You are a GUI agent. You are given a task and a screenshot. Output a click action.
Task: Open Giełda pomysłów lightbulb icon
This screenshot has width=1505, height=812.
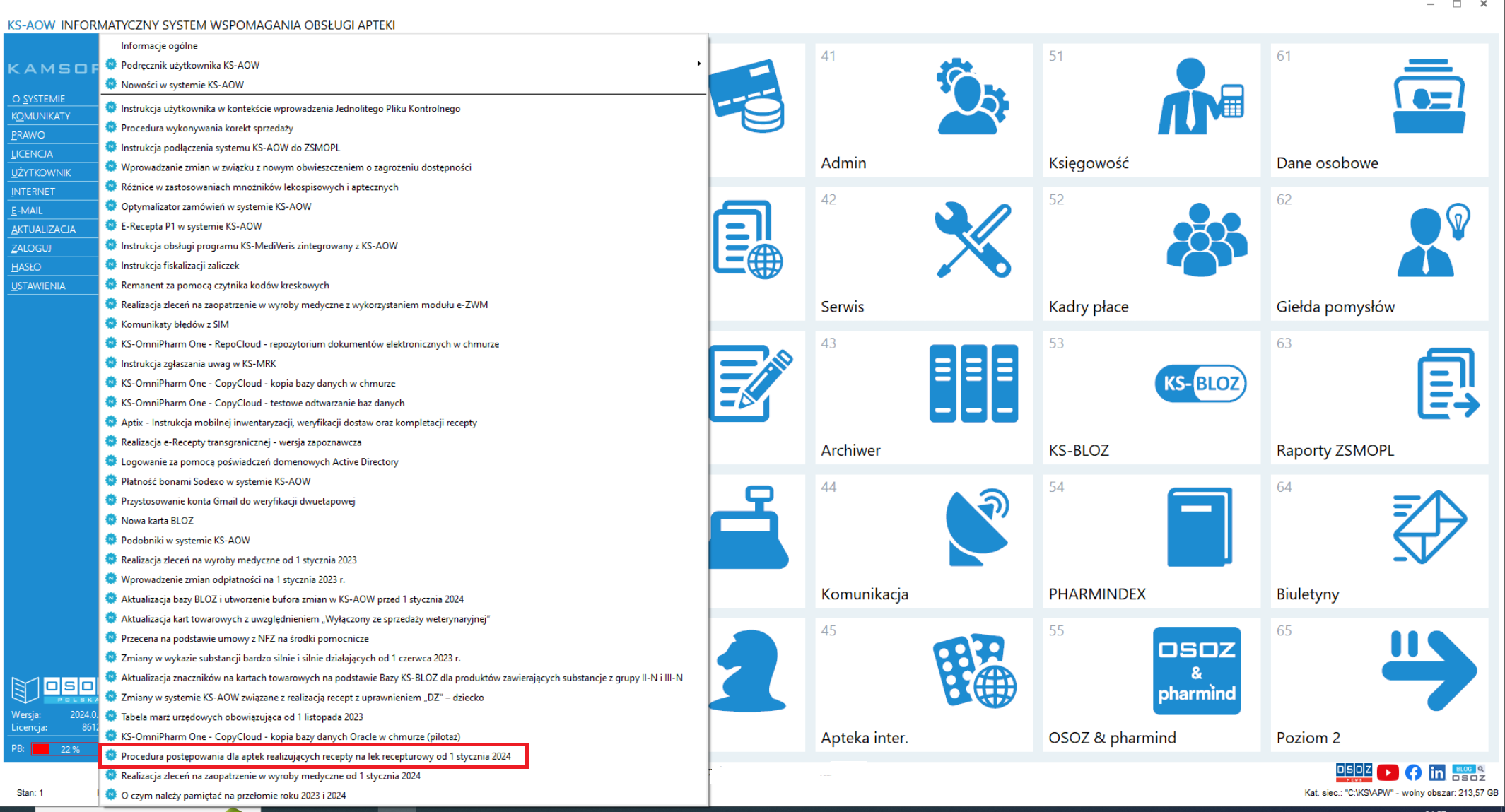(x=1433, y=240)
